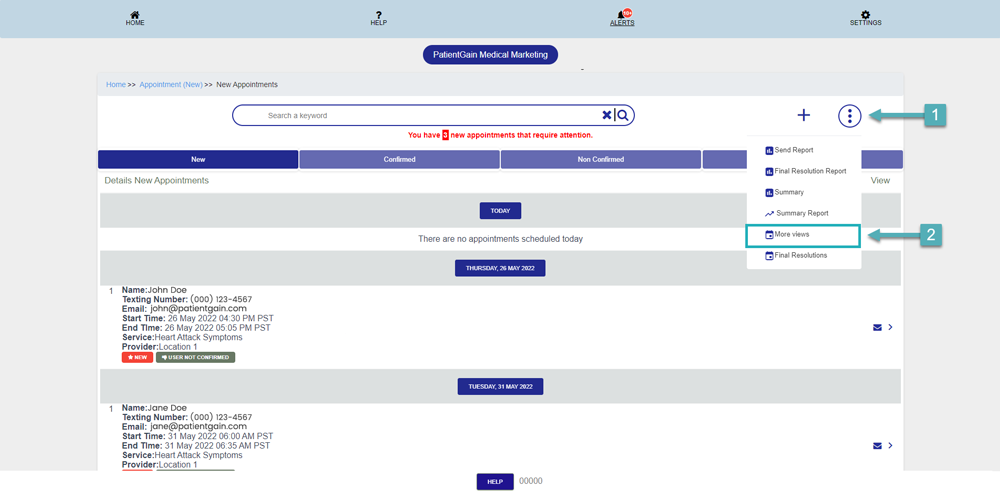Viewport: 1000px width, 492px height.
Task: Click Jane Doe's Start Time line
Action: (x=198, y=436)
